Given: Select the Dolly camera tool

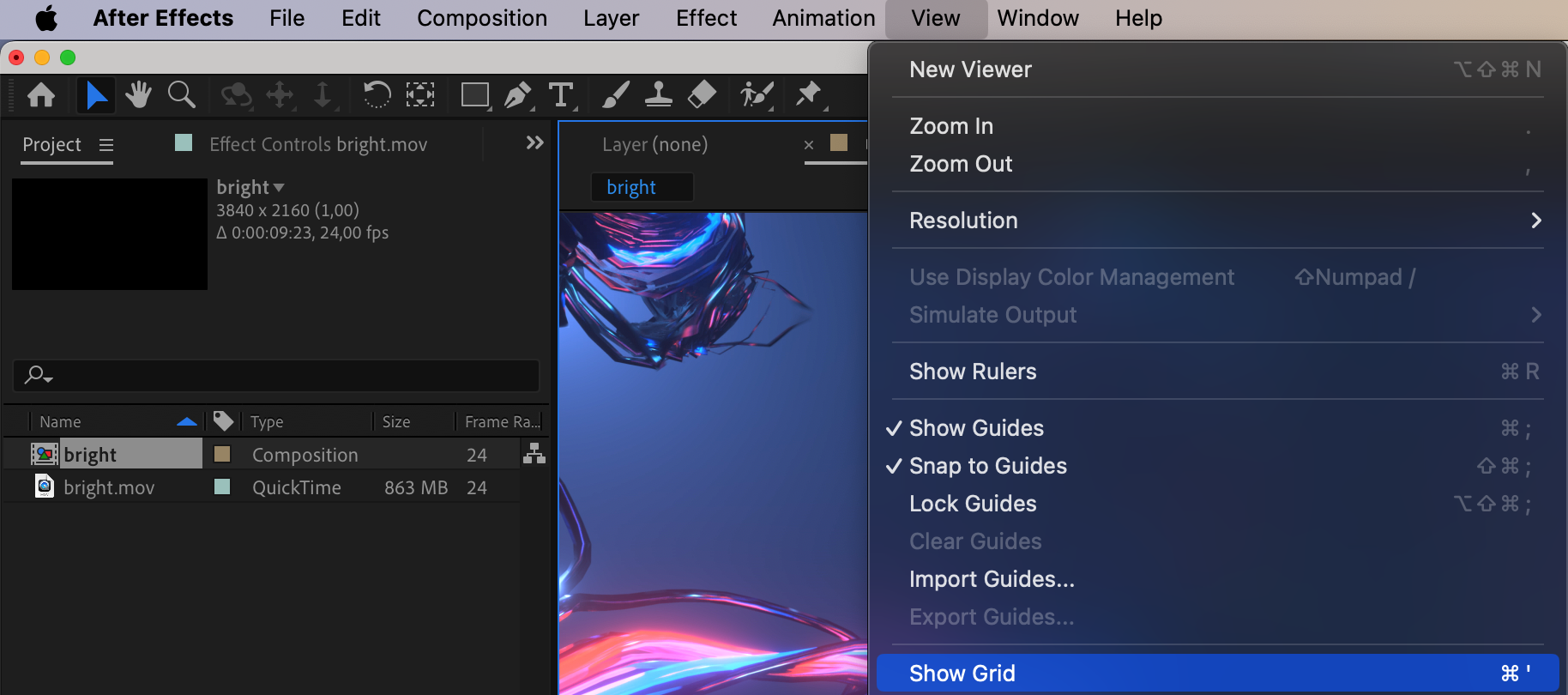Looking at the screenshot, I should click(x=323, y=94).
